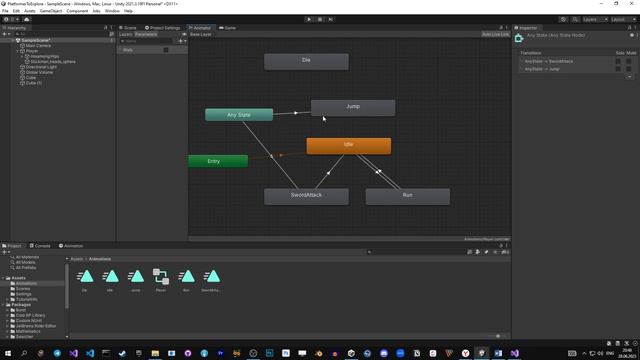Select the Jump state node
The width and height of the screenshot is (640, 360).
(353, 108)
